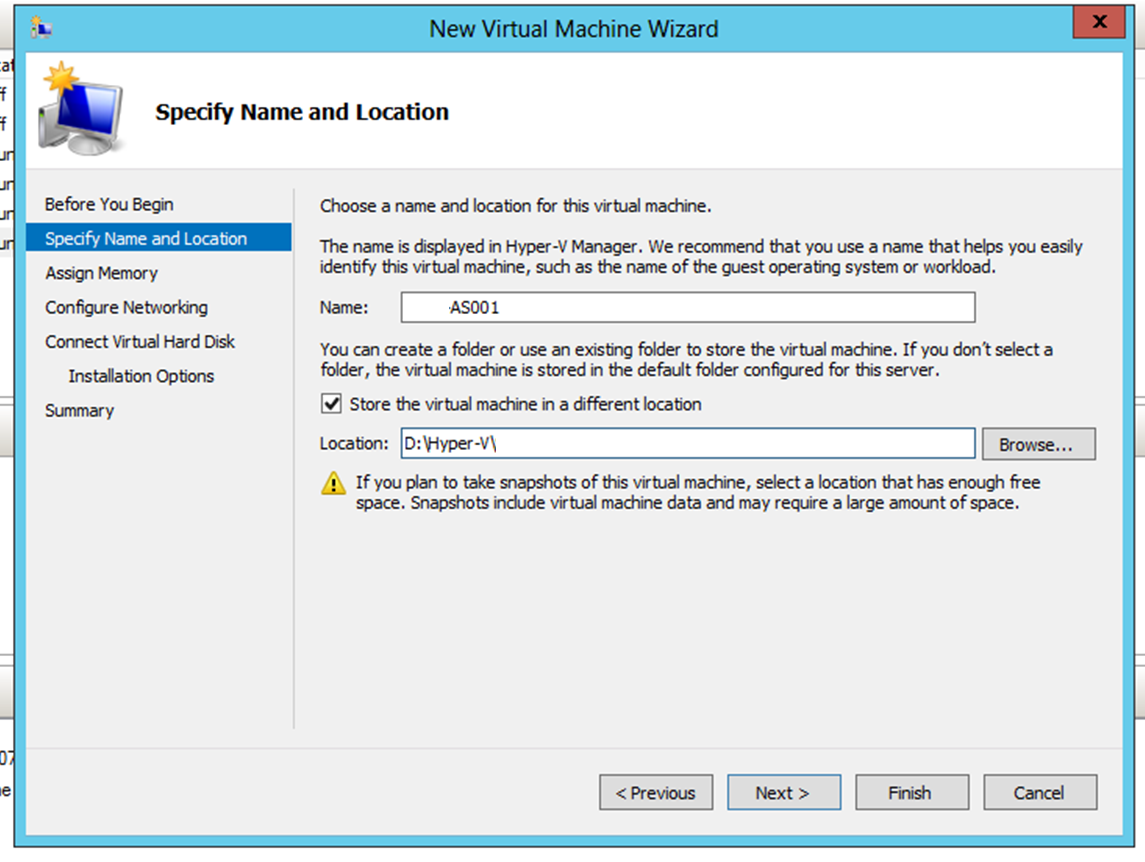1145x862 pixels.
Task: Click the Previous button
Action: click(656, 793)
